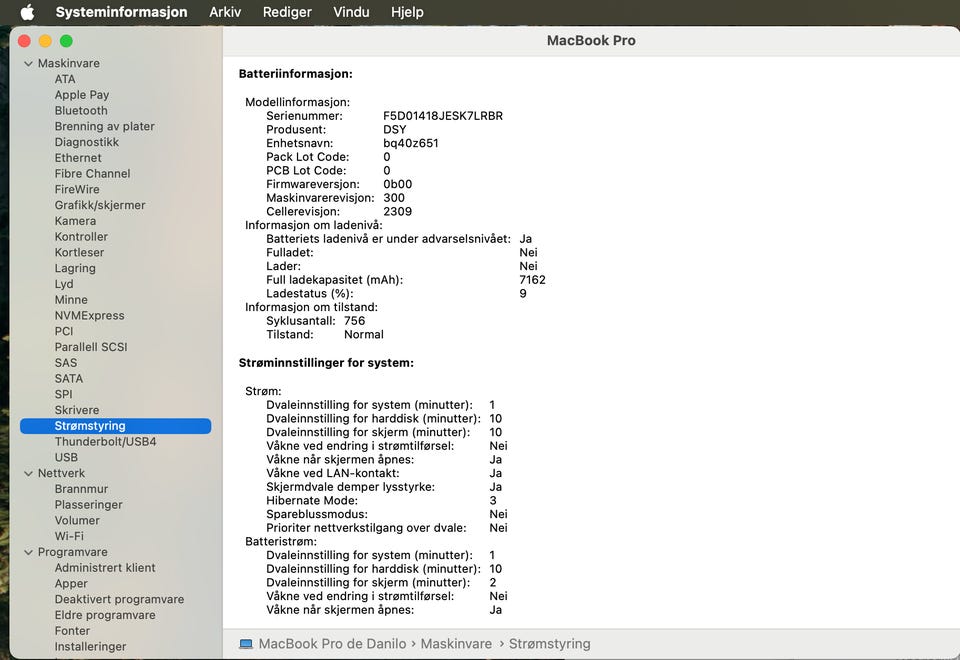Select SPI in the sidebar
Viewport: 960px width, 660px height.
[63, 394]
